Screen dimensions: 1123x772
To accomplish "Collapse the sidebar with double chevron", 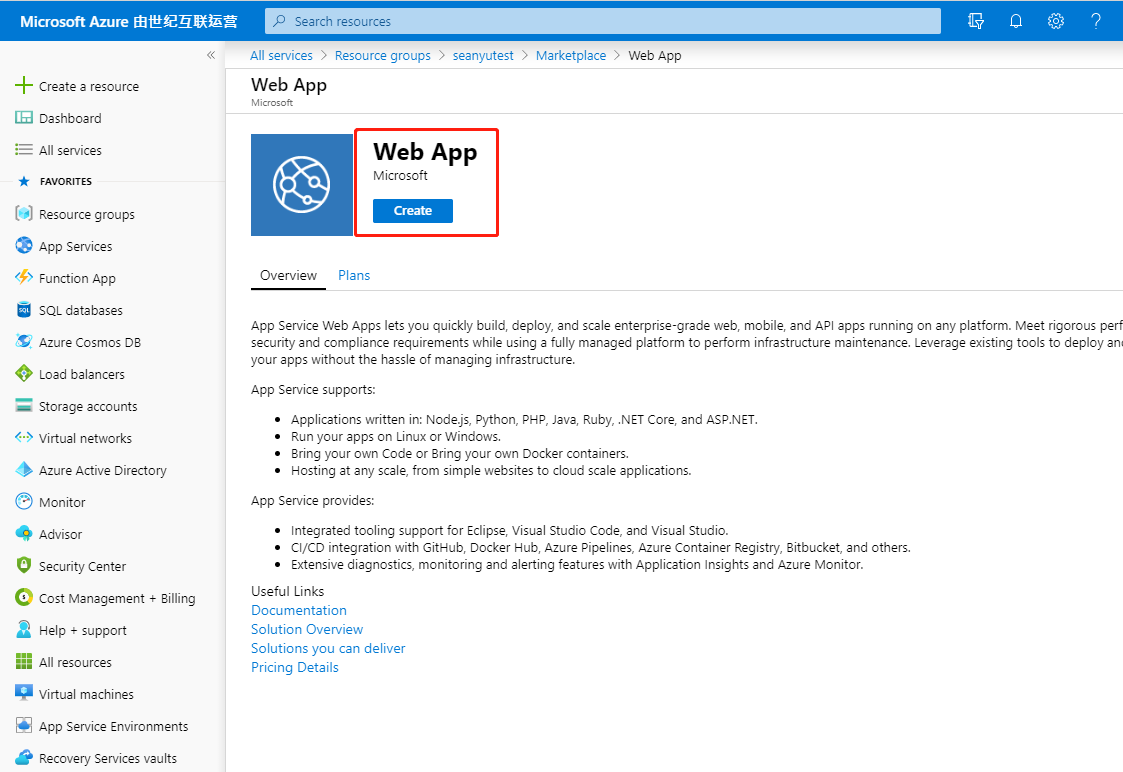I will point(211,55).
